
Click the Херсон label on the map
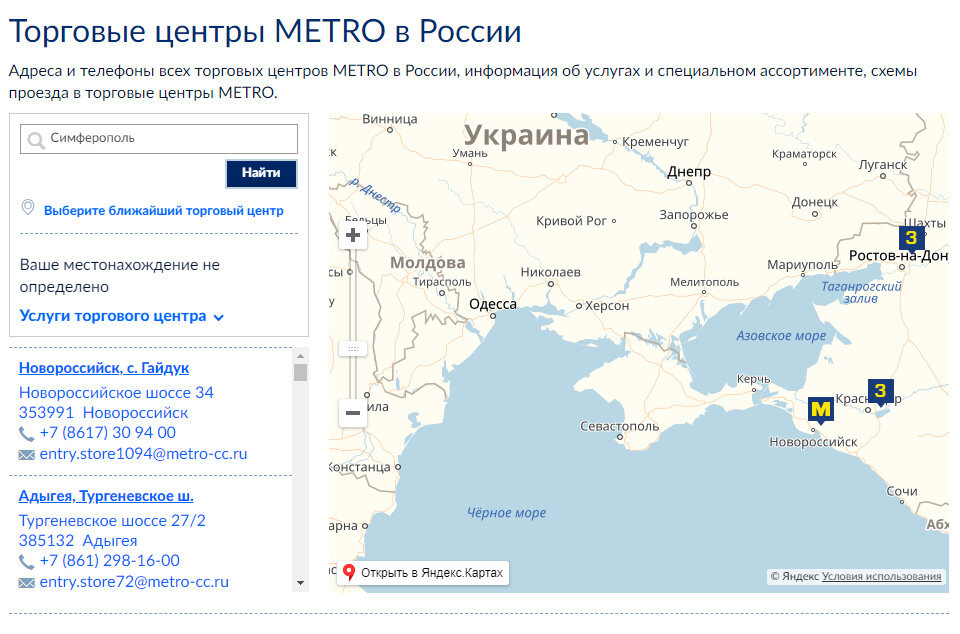point(607,305)
